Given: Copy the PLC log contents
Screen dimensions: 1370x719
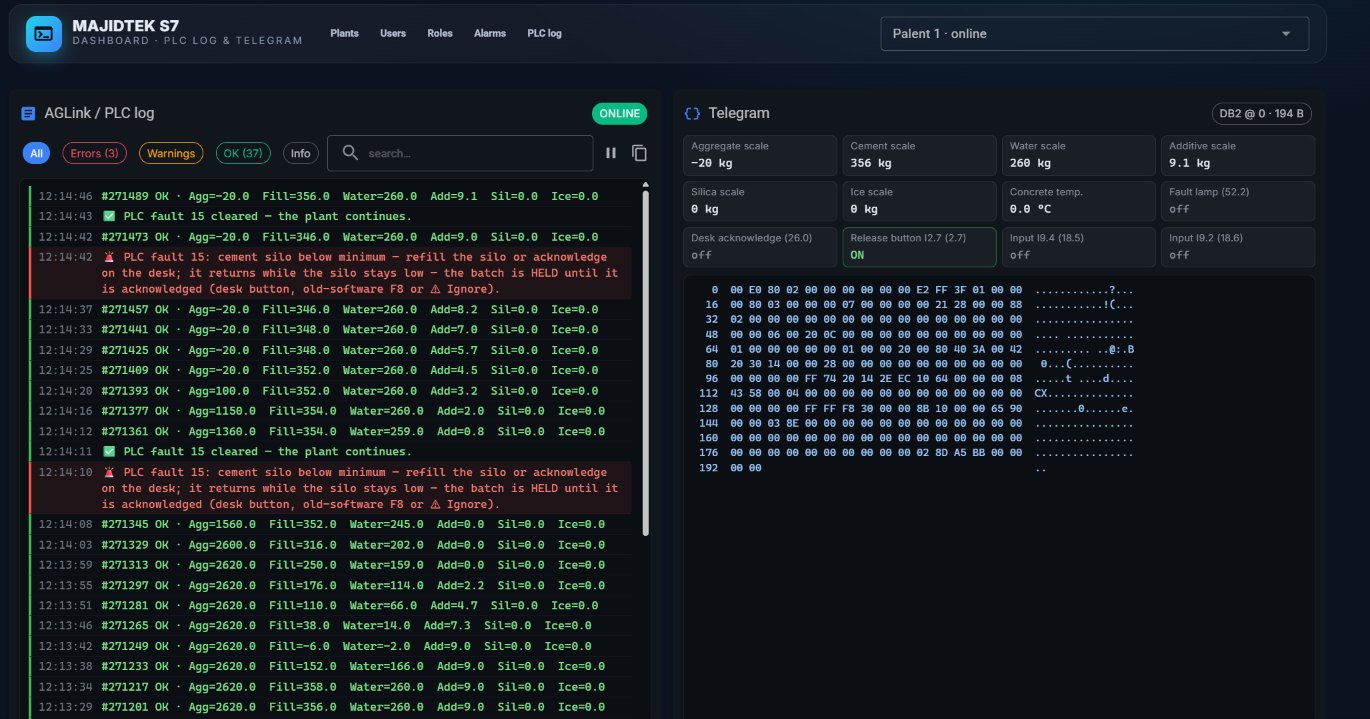Looking at the screenshot, I should coord(639,153).
